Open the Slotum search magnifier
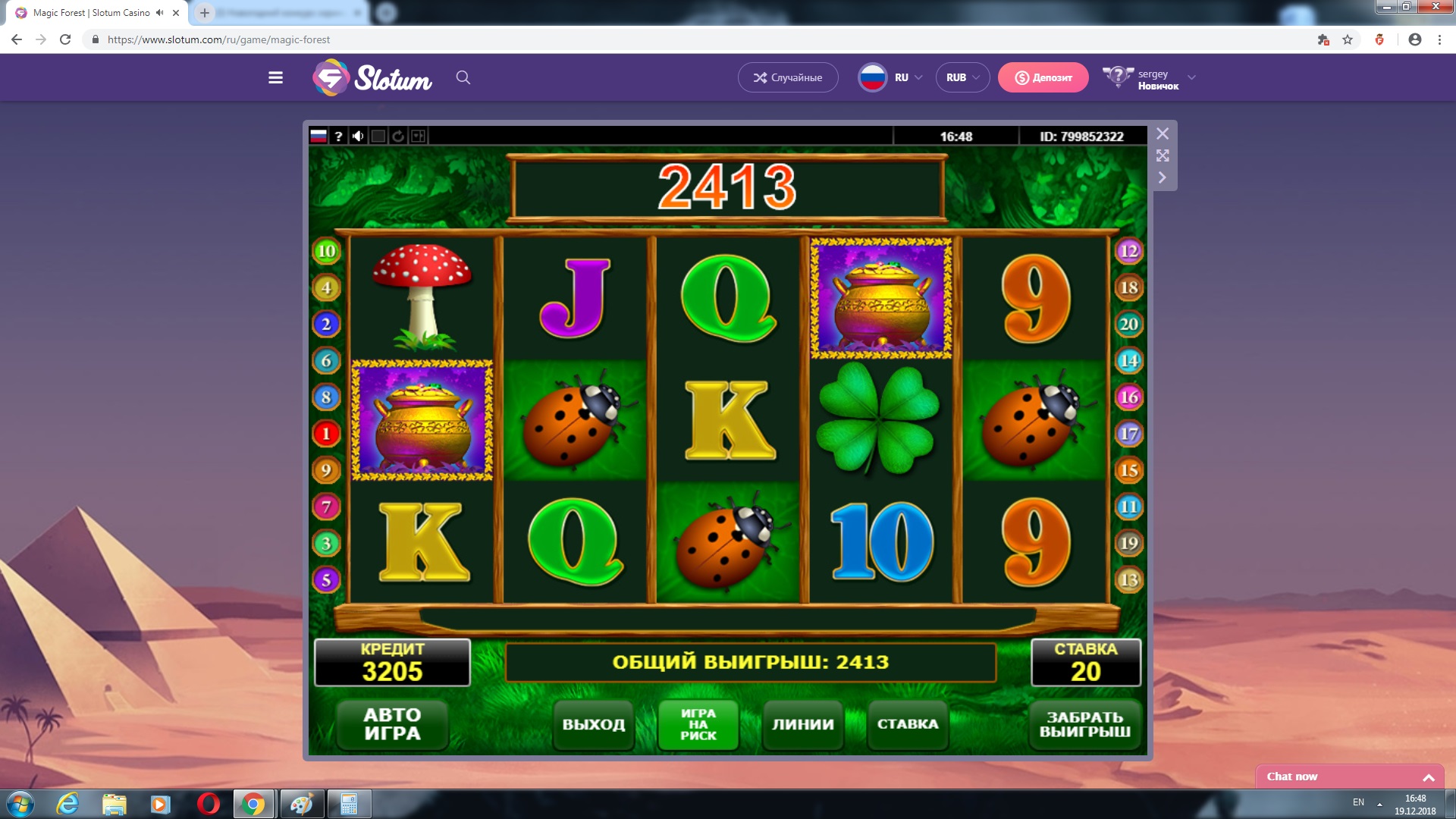Viewport: 1456px width, 819px height. [x=463, y=77]
